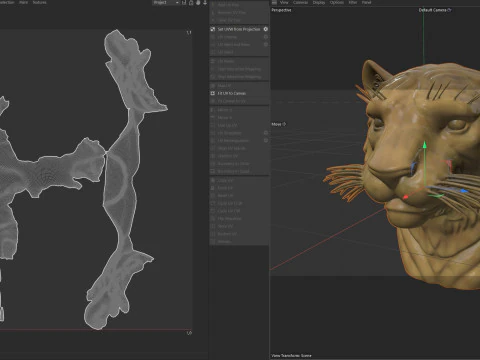This screenshot has width=480, height=360.
Task: Click the viewport hamburger menu icon
Action: [x=274, y=3]
